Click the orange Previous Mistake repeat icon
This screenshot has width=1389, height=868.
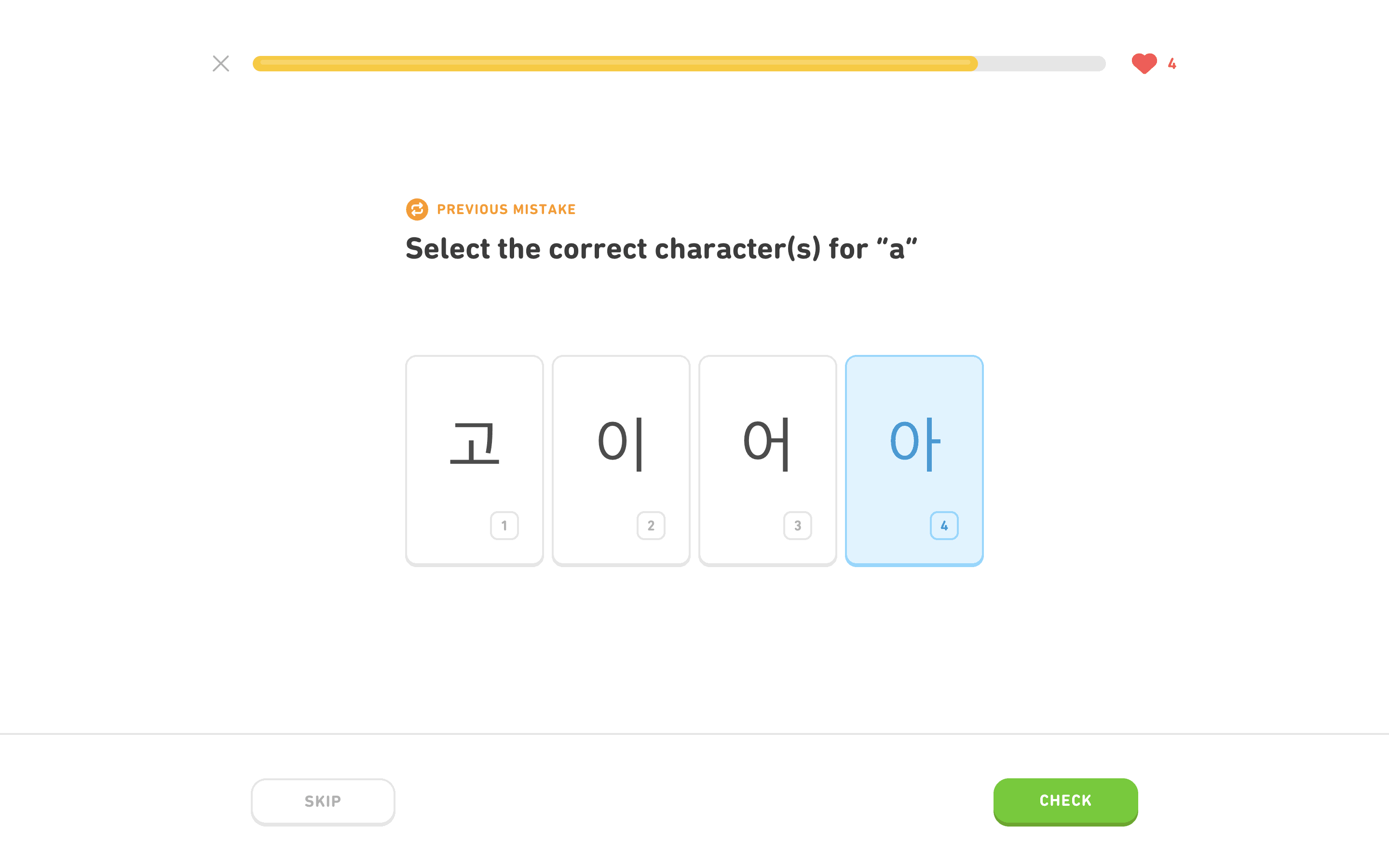tap(417, 210)
